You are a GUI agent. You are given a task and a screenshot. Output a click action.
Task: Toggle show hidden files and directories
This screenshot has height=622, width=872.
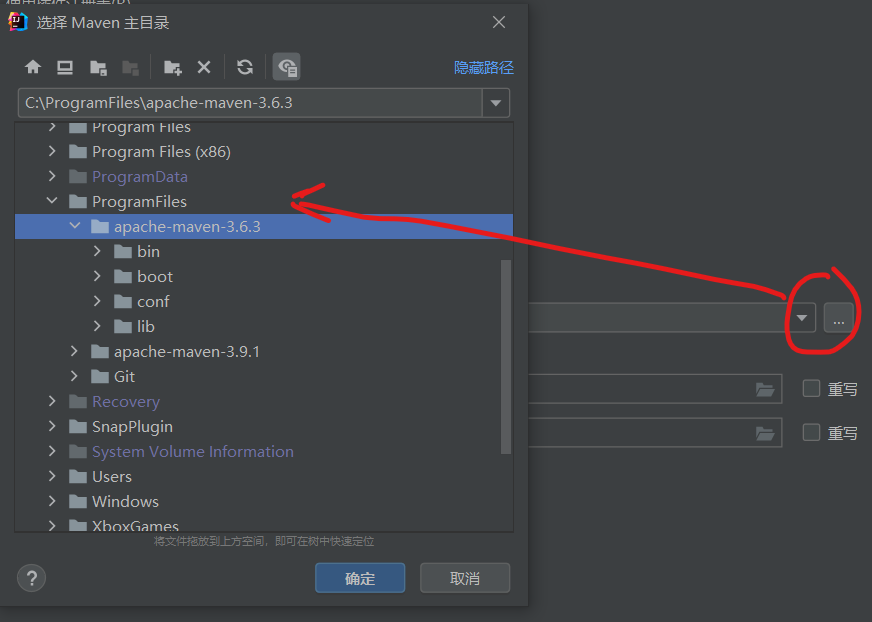click(x=287, y=67)
